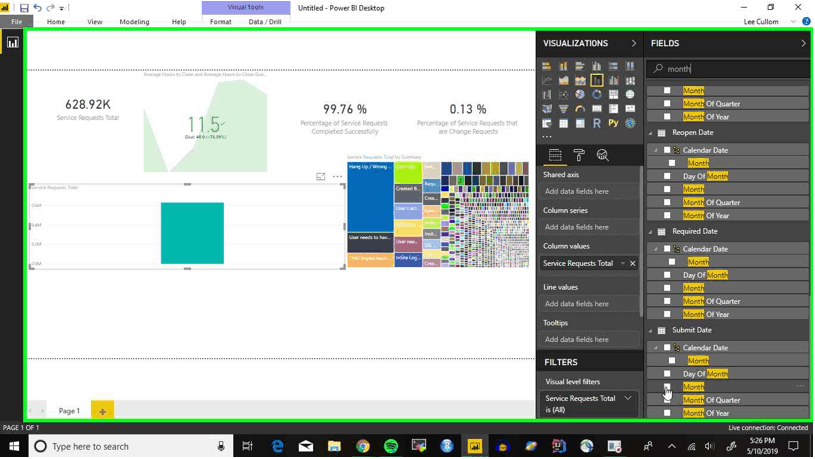815x459 pixels.
Task: Choose the Python visual
Action: 613,123
